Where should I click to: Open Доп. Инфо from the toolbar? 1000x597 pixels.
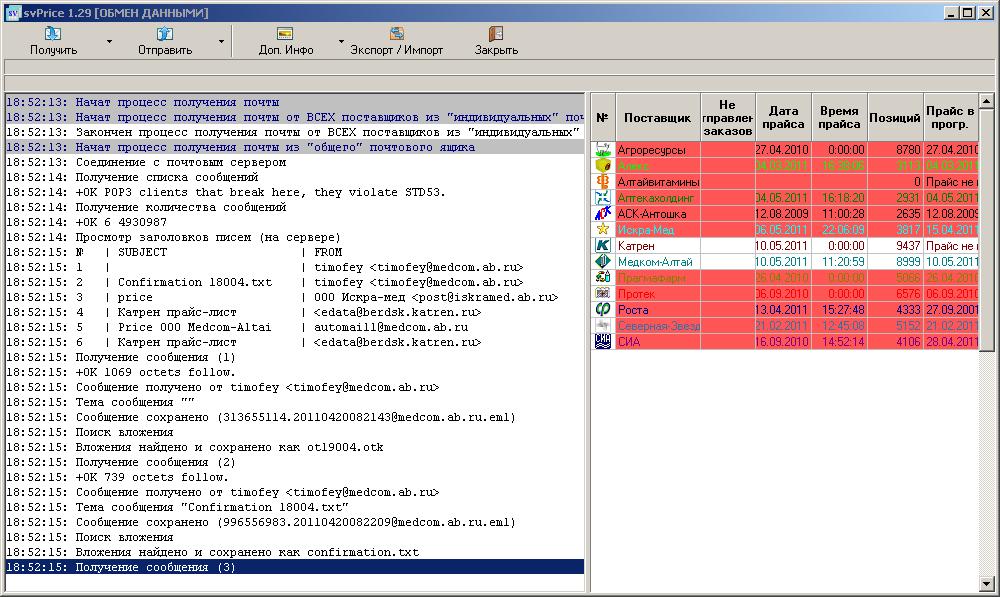(286, 35)
